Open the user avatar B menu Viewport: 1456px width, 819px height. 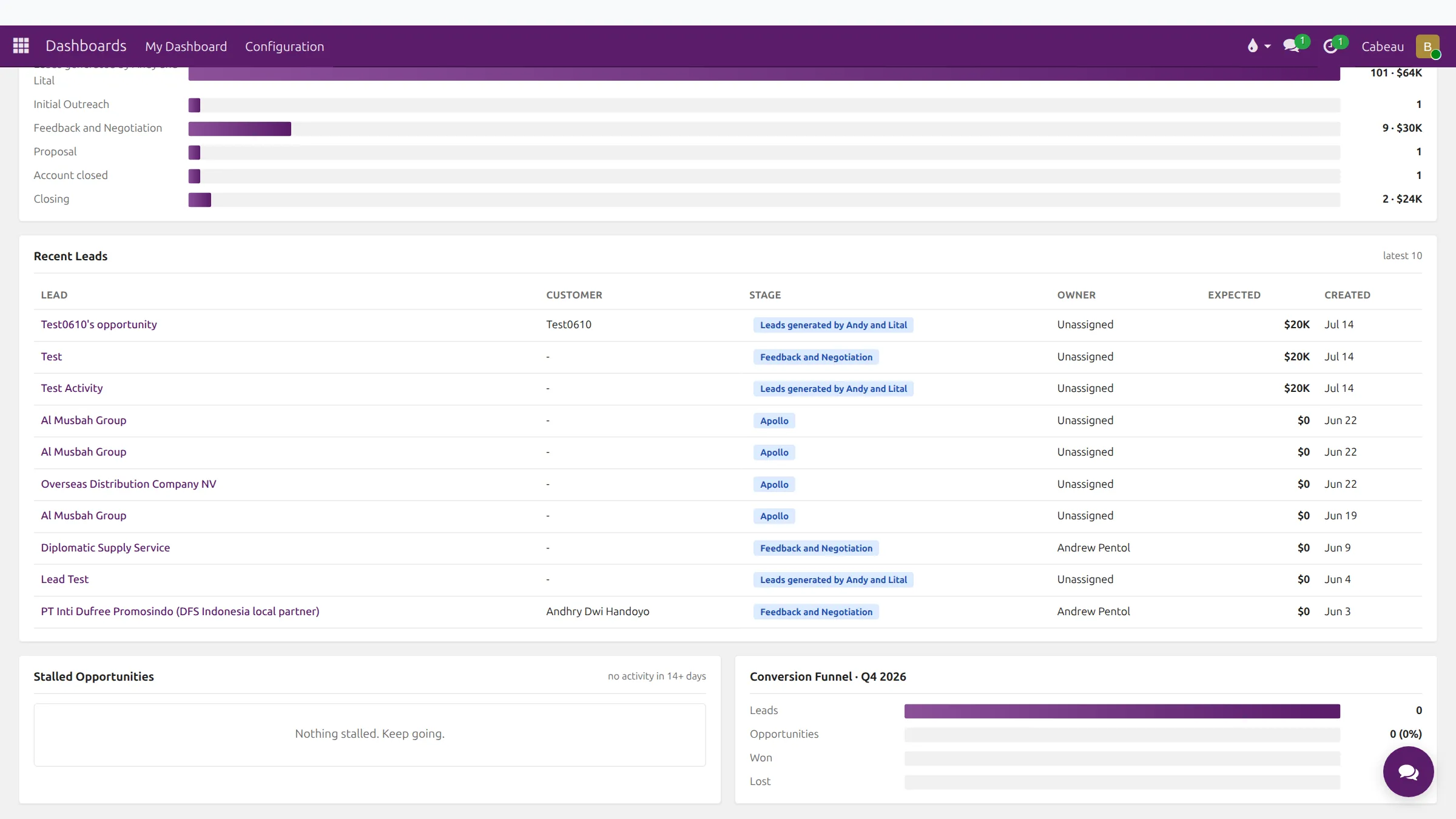1427,47
